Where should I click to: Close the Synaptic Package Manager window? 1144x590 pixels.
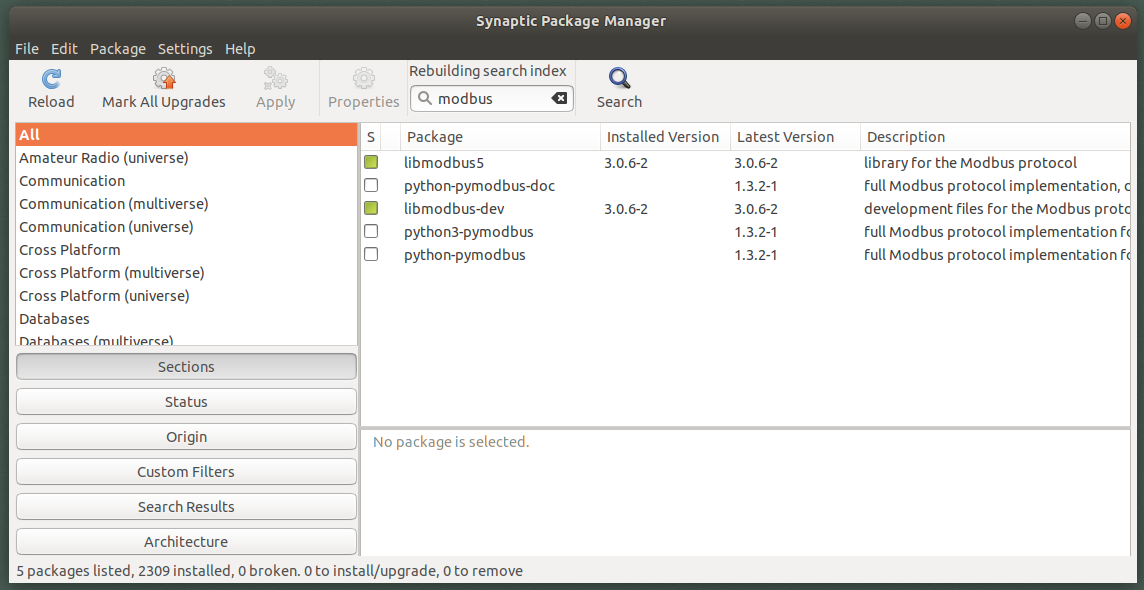click(x=1123, y=21)
